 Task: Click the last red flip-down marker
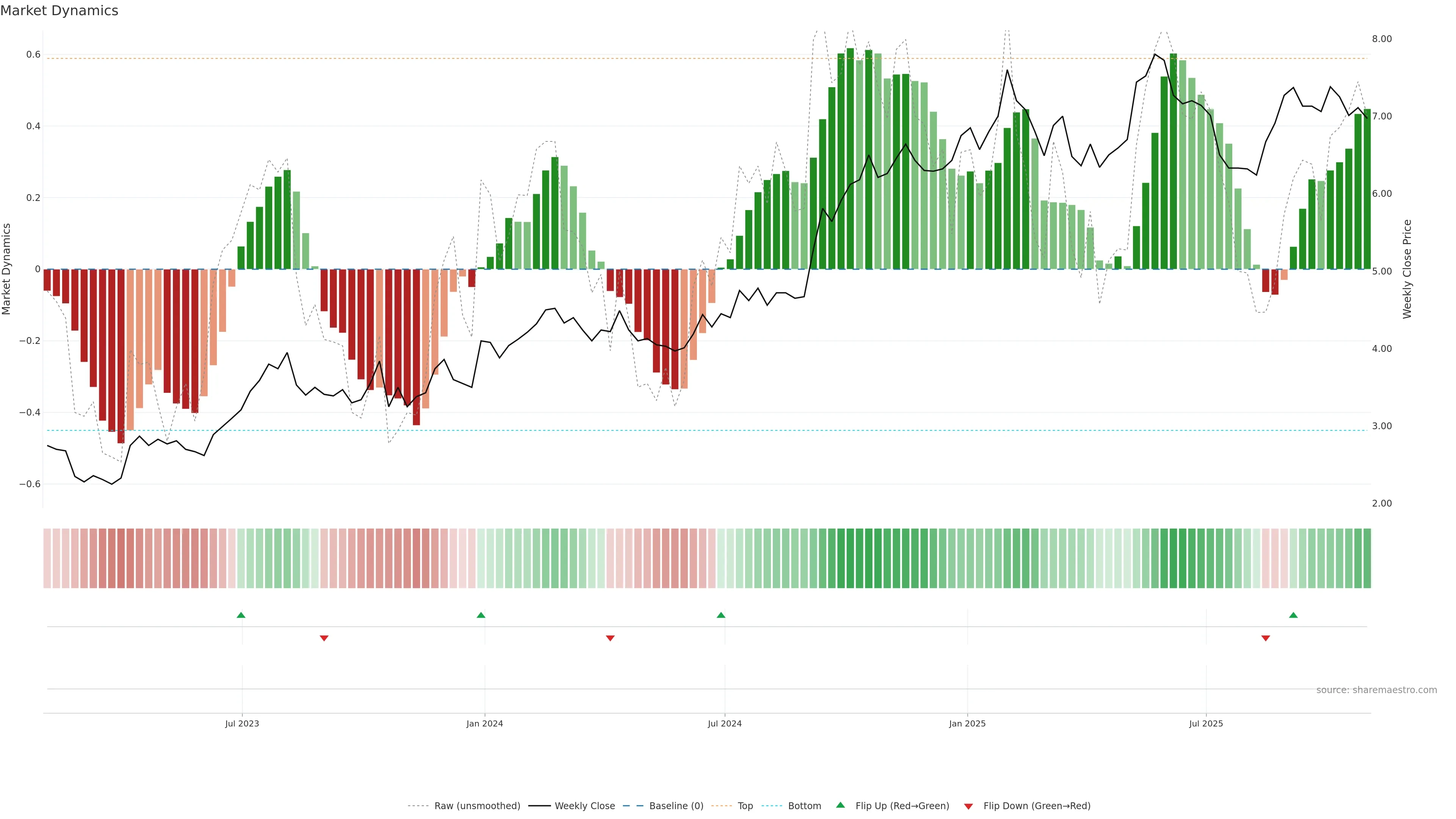1266,638
